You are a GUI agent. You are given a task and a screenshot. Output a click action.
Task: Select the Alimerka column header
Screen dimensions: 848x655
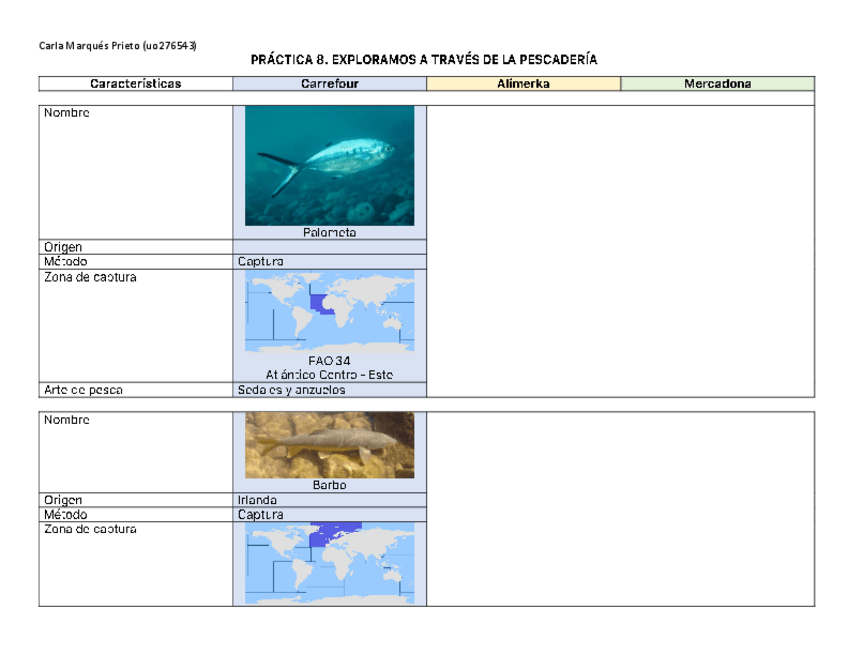coord(524,84)
